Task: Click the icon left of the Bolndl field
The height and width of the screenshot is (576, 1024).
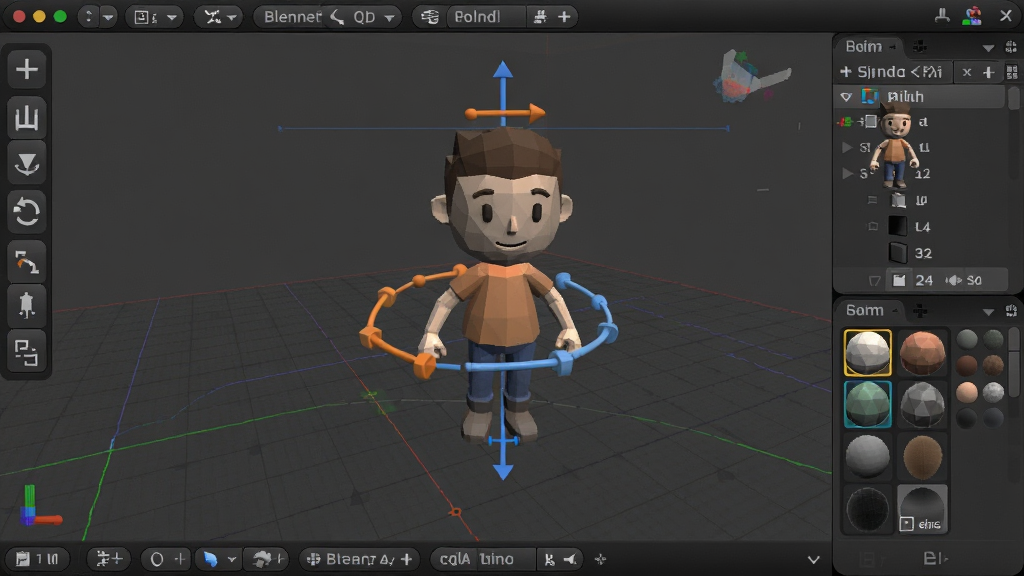Action: (430, 17)
